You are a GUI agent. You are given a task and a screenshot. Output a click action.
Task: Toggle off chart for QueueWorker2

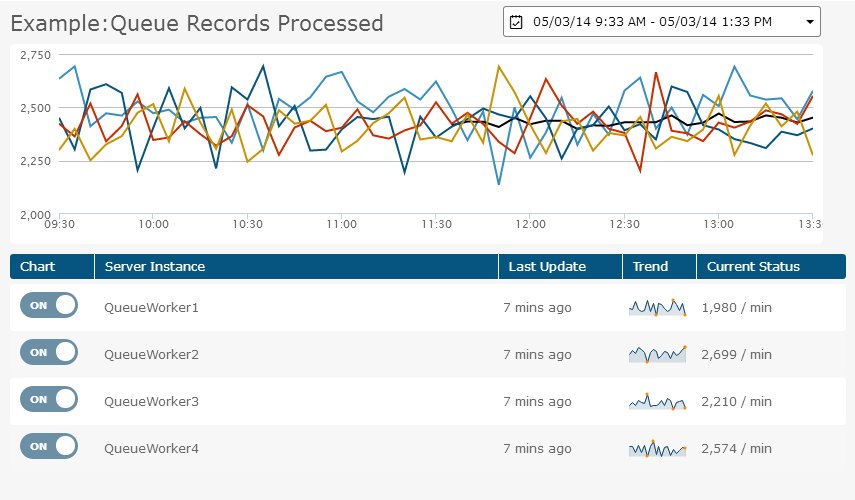point(49,352)
